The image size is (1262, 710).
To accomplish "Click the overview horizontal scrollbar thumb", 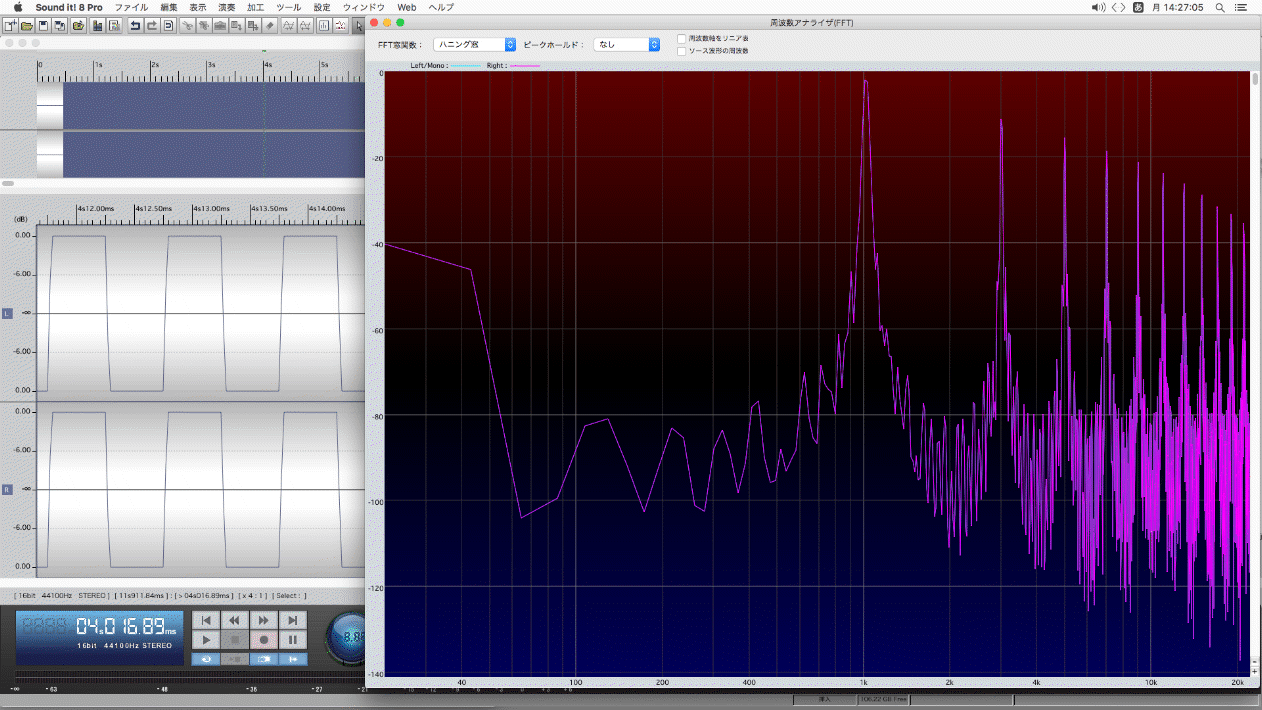I will [8, 183].
